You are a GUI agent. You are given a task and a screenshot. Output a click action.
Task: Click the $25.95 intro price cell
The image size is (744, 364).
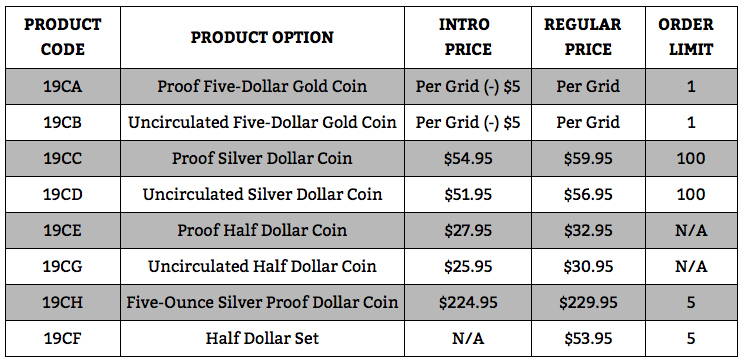(468, 267)
